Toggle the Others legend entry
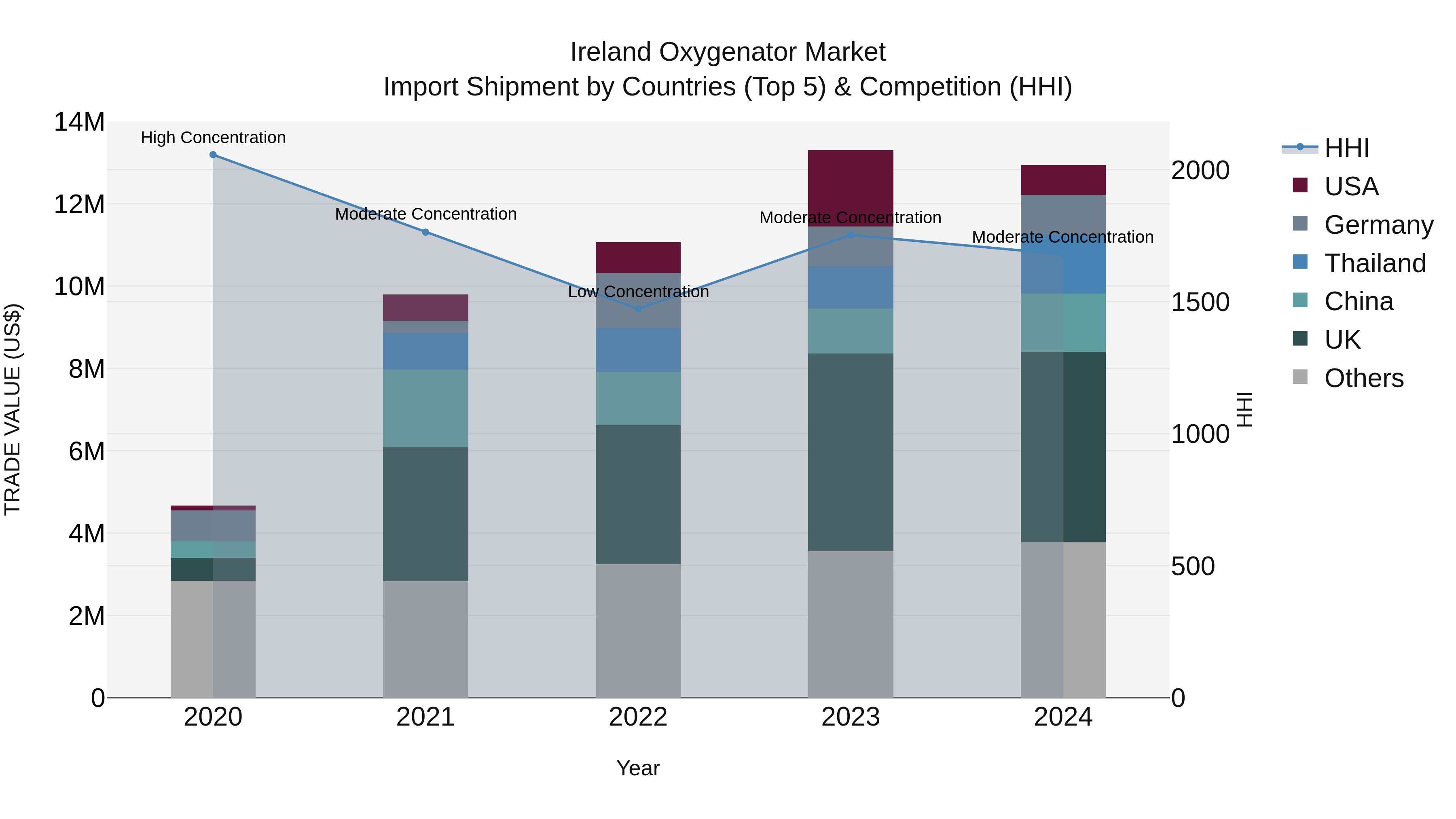The height and width of the screenshot is (819, 1456). [1348, 378]
